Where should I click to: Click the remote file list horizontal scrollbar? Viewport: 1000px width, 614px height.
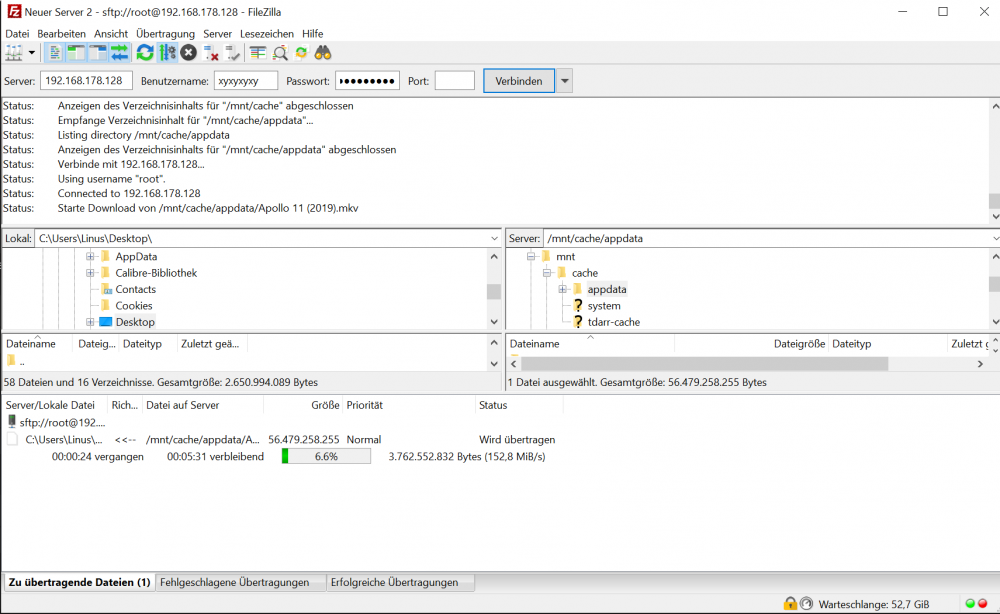click(704, 363)
